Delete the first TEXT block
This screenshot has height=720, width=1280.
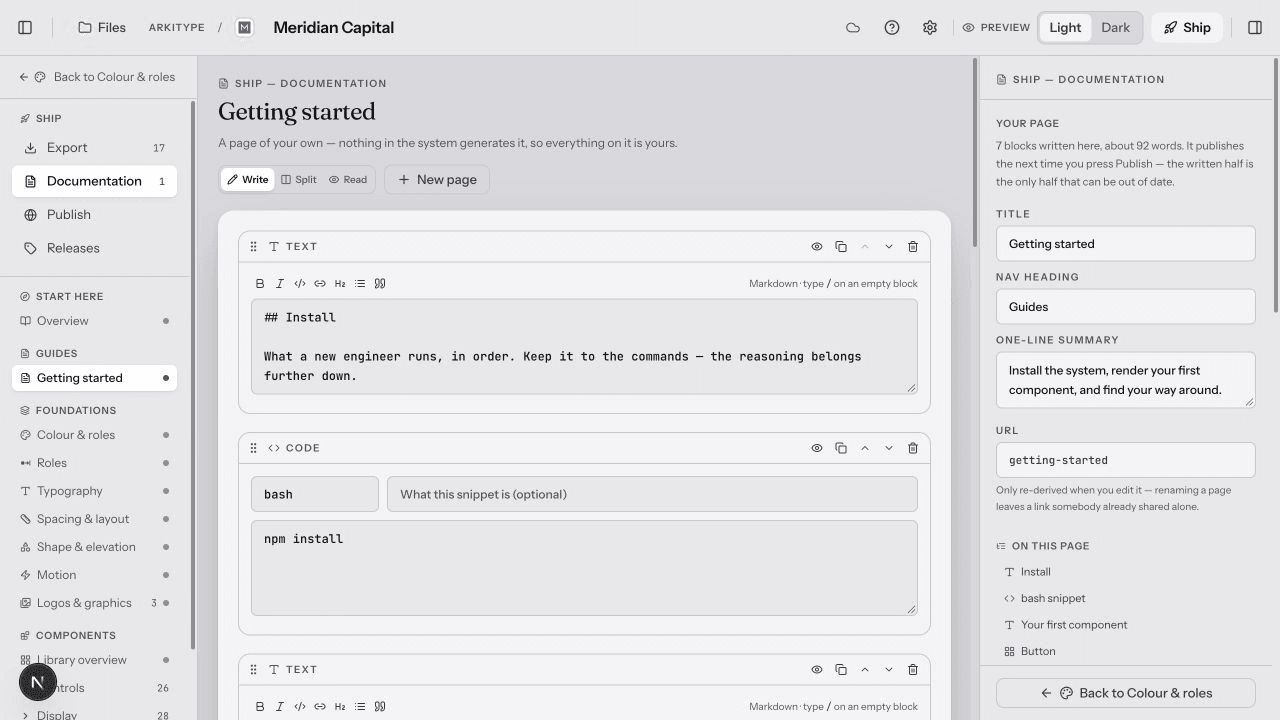pos(913,247)
